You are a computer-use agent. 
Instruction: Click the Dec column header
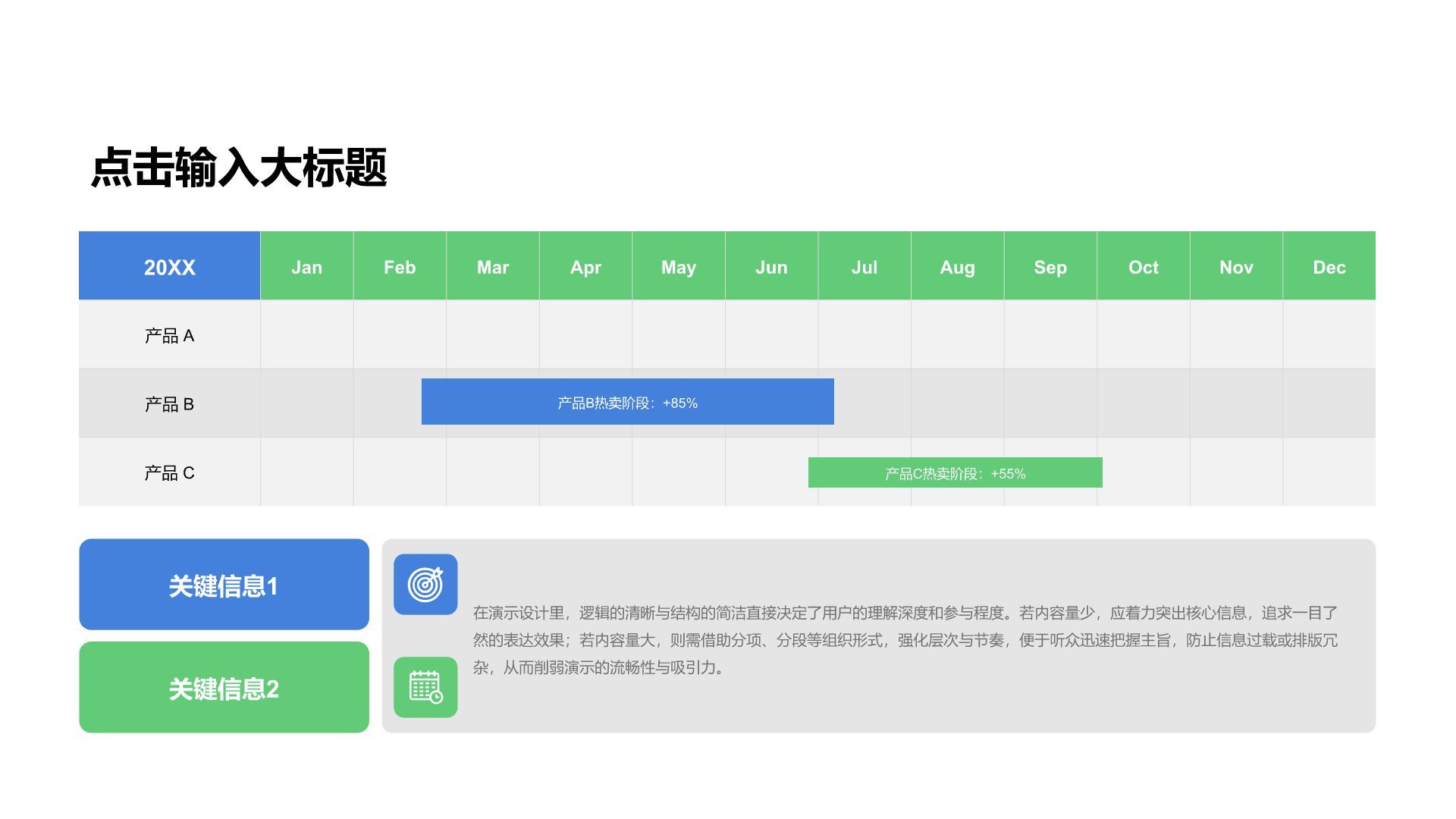pyautogui.click(x=1329, y=266)
